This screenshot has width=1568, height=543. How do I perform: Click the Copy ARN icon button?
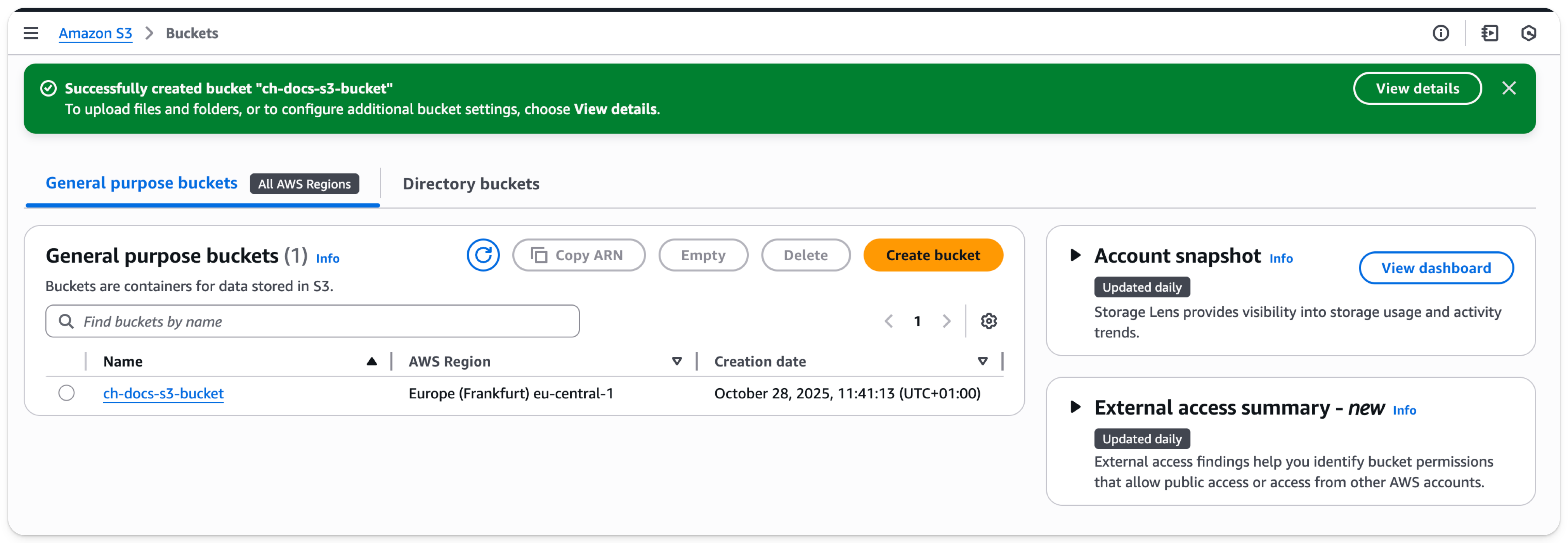point(539,255)
